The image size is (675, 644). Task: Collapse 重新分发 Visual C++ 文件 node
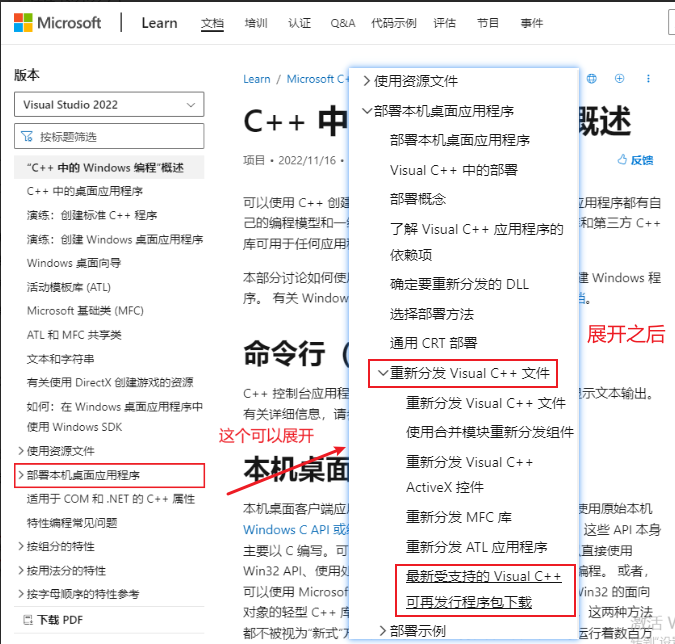pyautogui.click(x=383, y=373)
